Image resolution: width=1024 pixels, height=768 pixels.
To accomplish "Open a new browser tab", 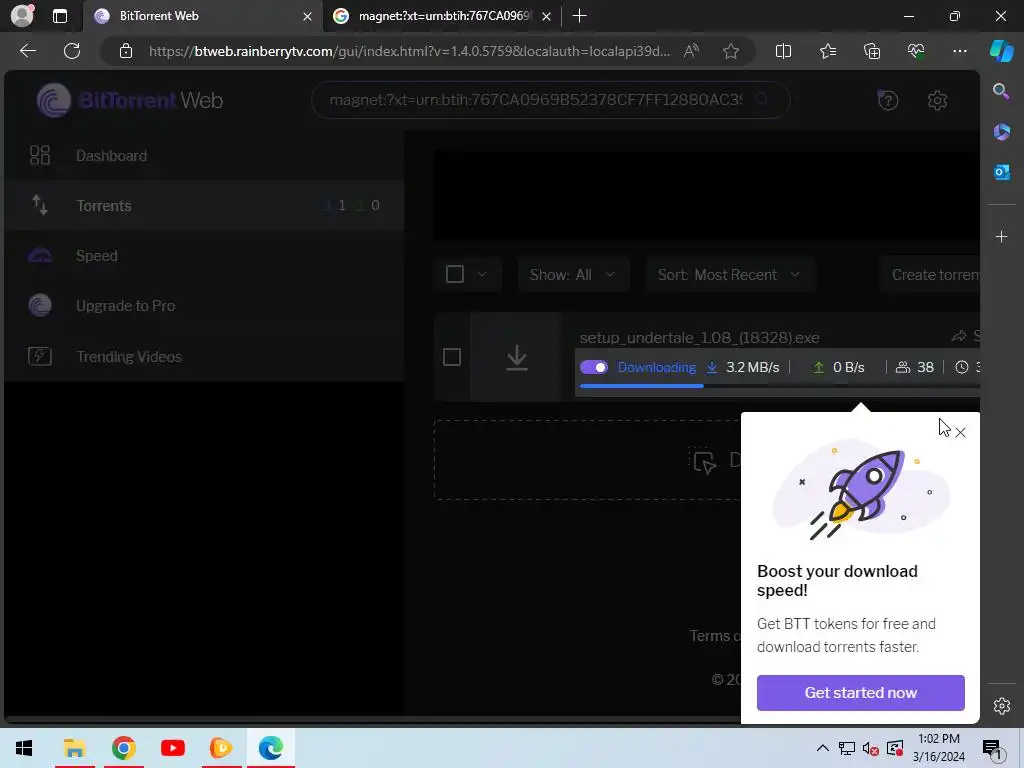I will tap(579, 16).
